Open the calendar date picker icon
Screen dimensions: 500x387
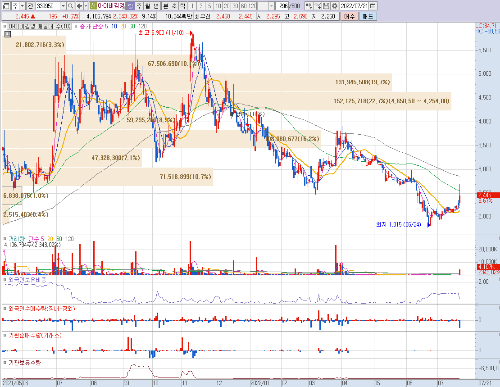(373, 6)
